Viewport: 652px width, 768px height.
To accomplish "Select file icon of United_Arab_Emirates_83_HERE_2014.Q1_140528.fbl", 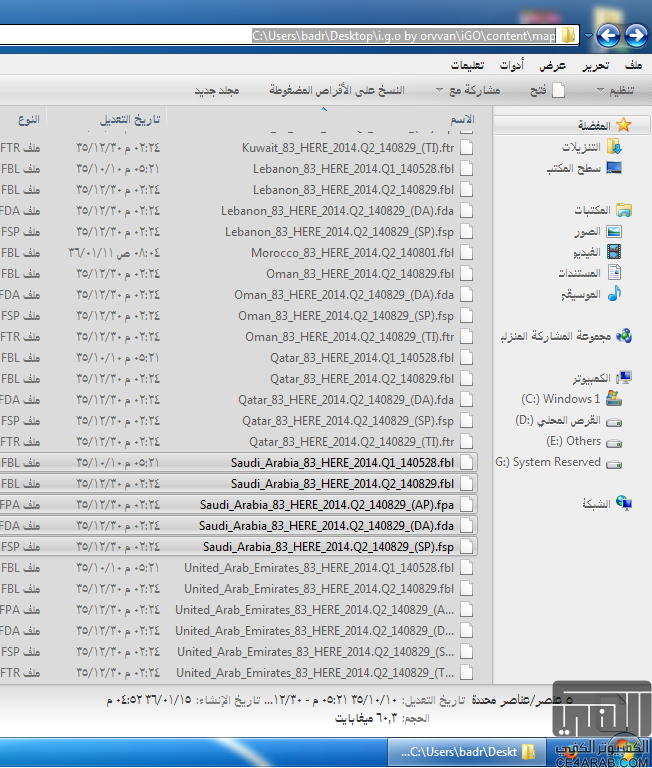I will coord(467,568).
